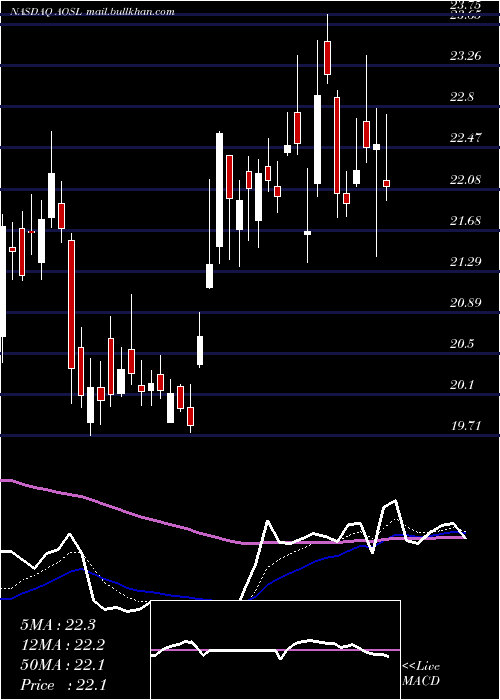Image resolution: width=500 pixels, height=700 pixels.
Task: Click inside the MACD inset panel
Action: coord(275,650)
